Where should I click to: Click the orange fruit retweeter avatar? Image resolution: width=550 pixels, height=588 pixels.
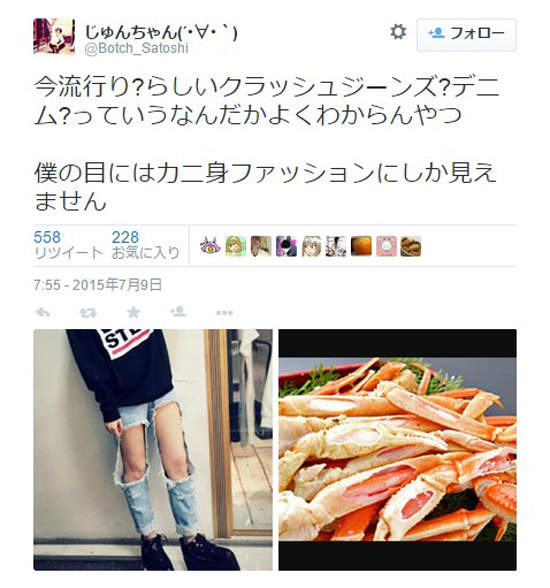[x=361, y=246]
